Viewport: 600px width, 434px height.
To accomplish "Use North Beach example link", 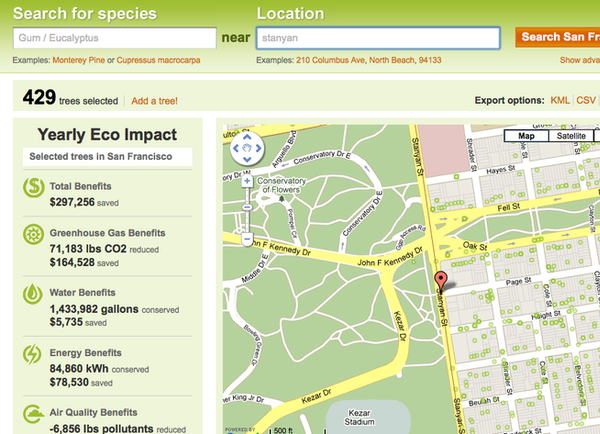I will (x=392, y=60).
